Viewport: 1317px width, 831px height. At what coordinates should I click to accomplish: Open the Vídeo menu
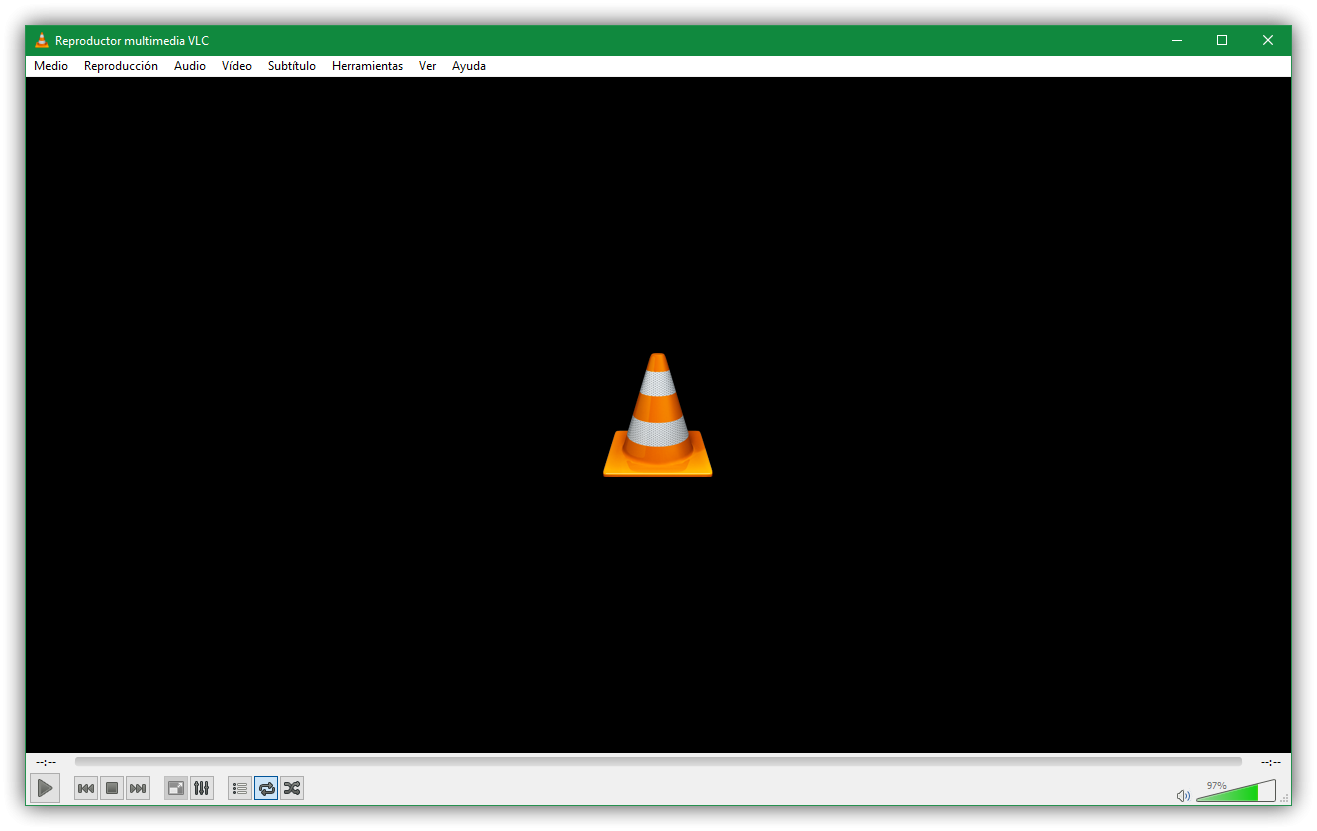[x=237, y=66]
